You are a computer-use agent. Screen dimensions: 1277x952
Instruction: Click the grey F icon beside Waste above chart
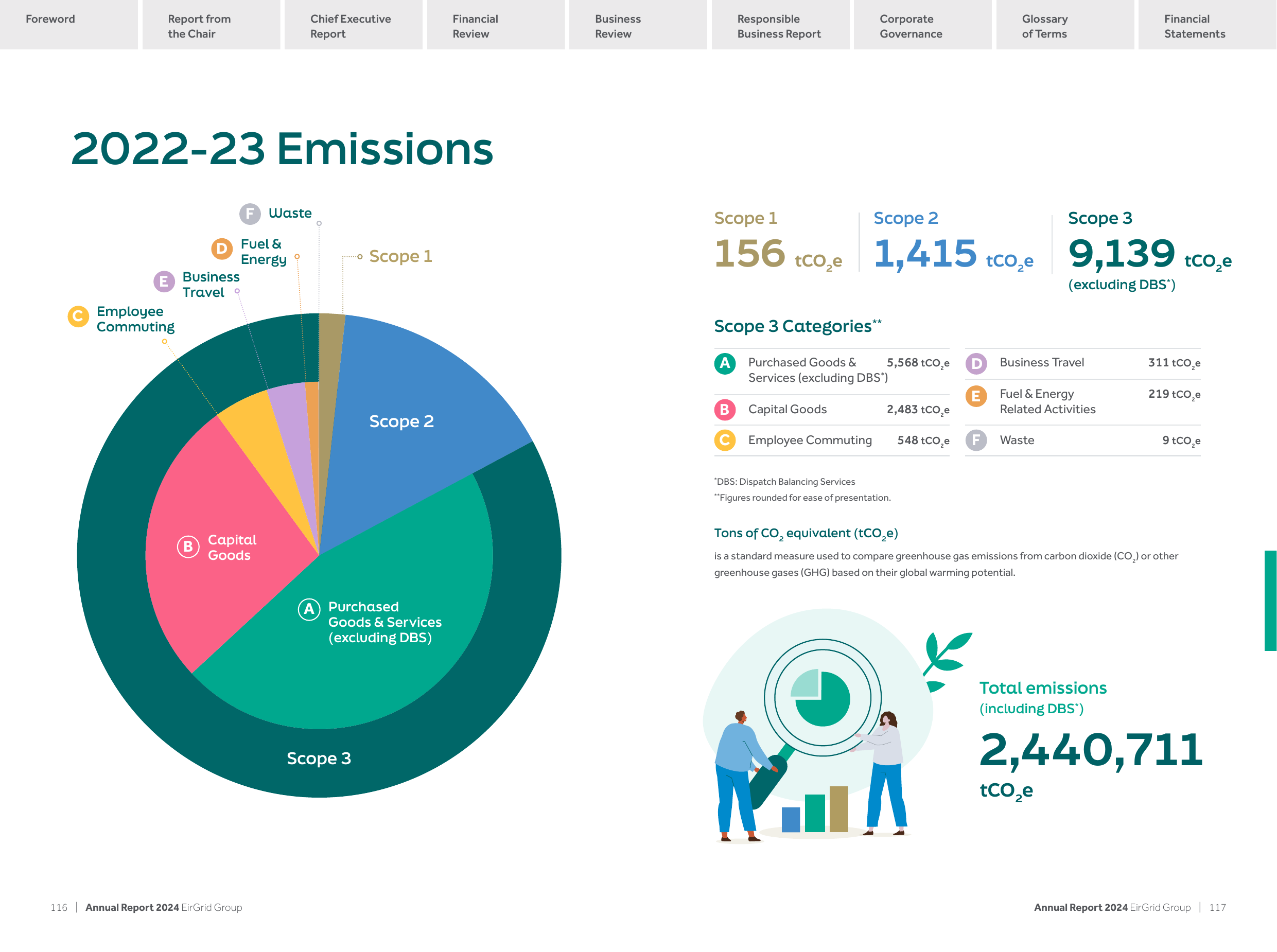coord(250,214)
